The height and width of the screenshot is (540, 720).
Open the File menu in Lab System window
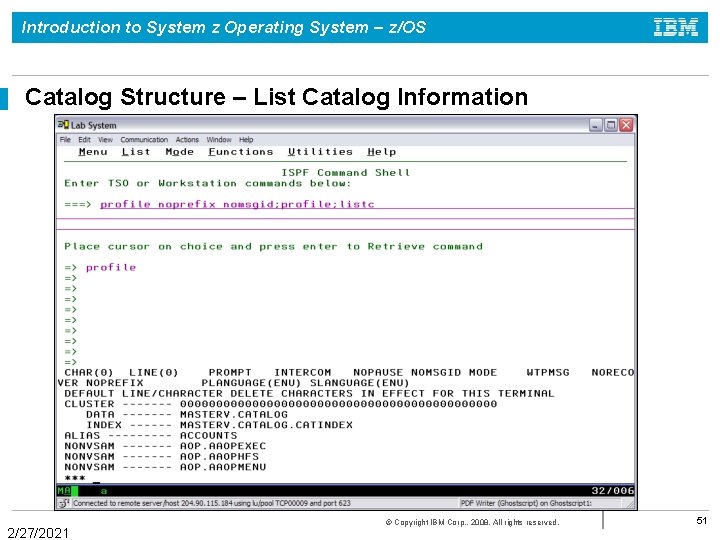[65, 140]
